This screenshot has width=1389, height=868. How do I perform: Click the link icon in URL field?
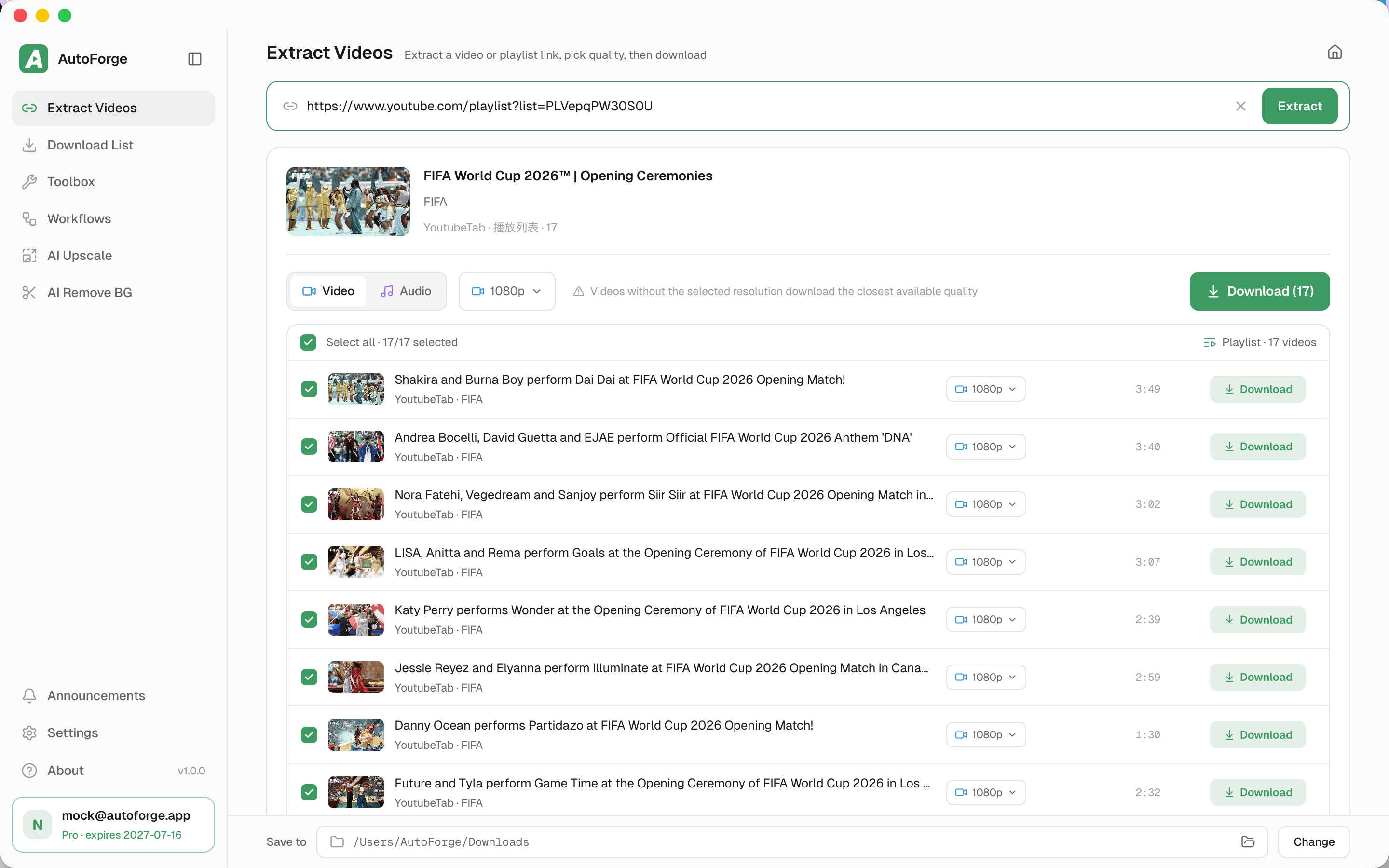(x=290, y=106)
